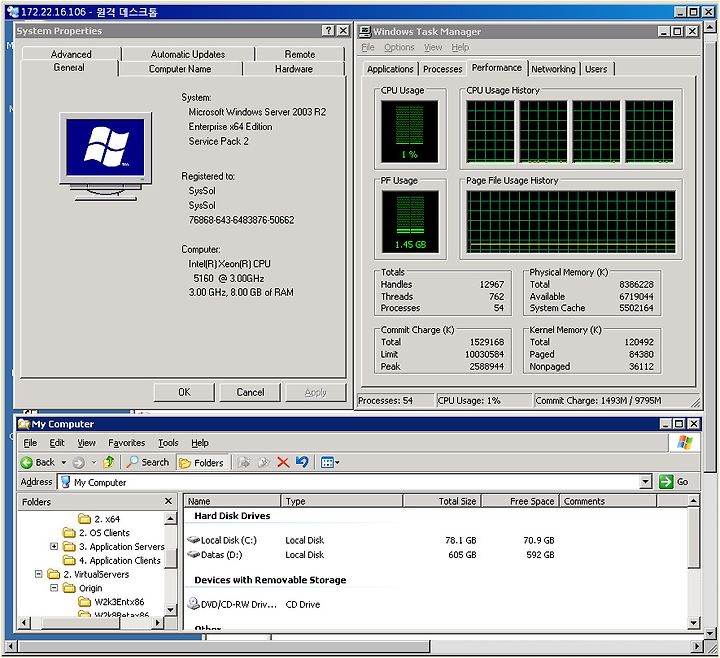The image size is (720, 658).
Task: Switch to Hardware tab
Action: (294, 68)
